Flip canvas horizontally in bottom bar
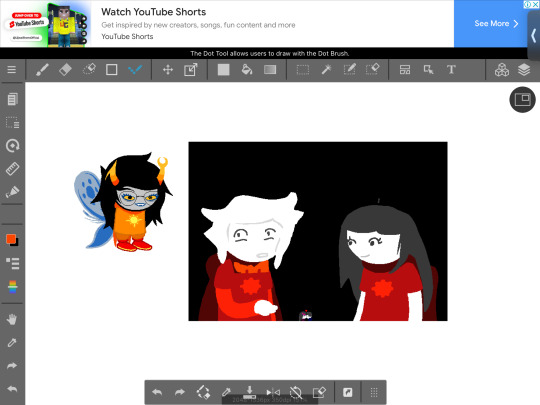 [x=273, y=392]
